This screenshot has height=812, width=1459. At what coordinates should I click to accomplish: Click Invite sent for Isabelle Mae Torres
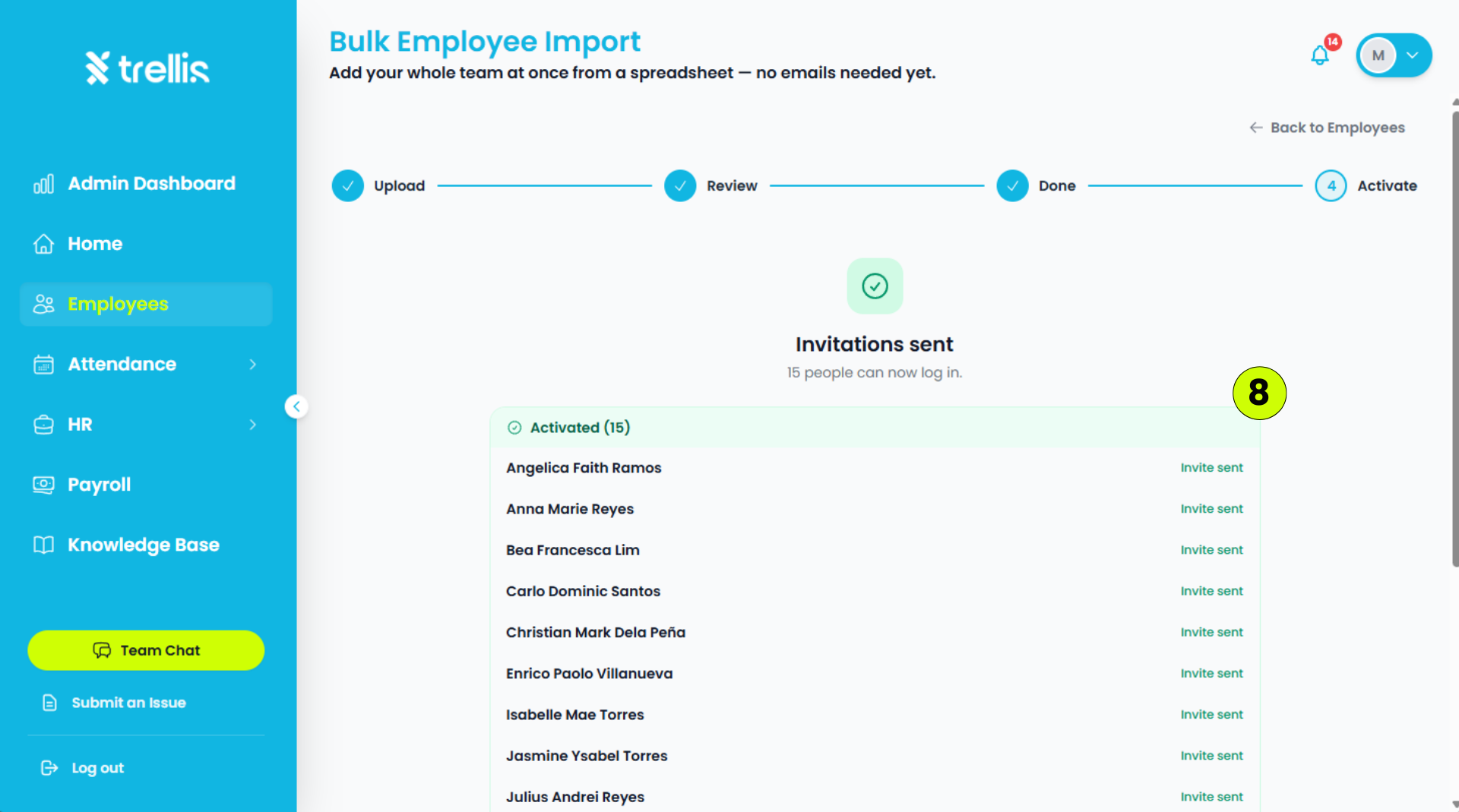pyautogui.click(x=1211, y=715)
